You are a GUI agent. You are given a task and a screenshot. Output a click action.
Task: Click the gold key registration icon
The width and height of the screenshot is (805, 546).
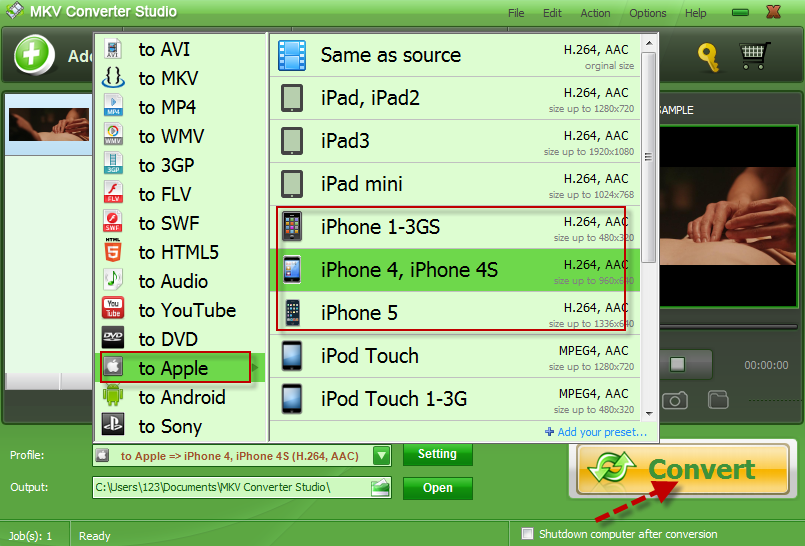[709, 57]
